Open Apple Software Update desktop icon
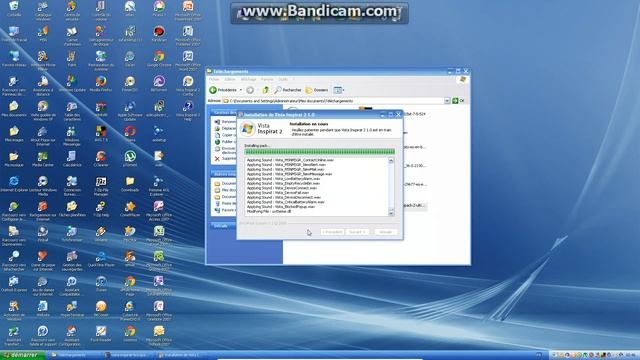The width and height of the screenshot is (640, 360). [x=130, y=111]
